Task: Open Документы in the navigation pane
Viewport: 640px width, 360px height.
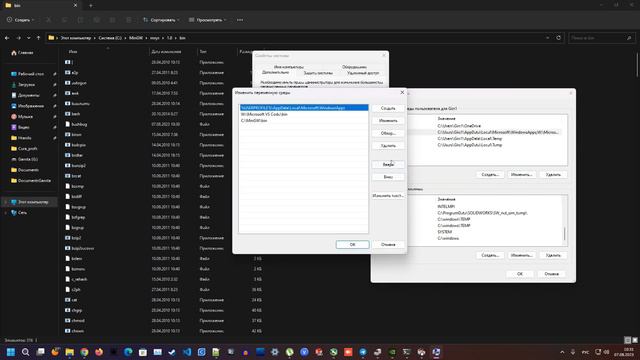Action: pyautogui.click(x=29, y=95)
